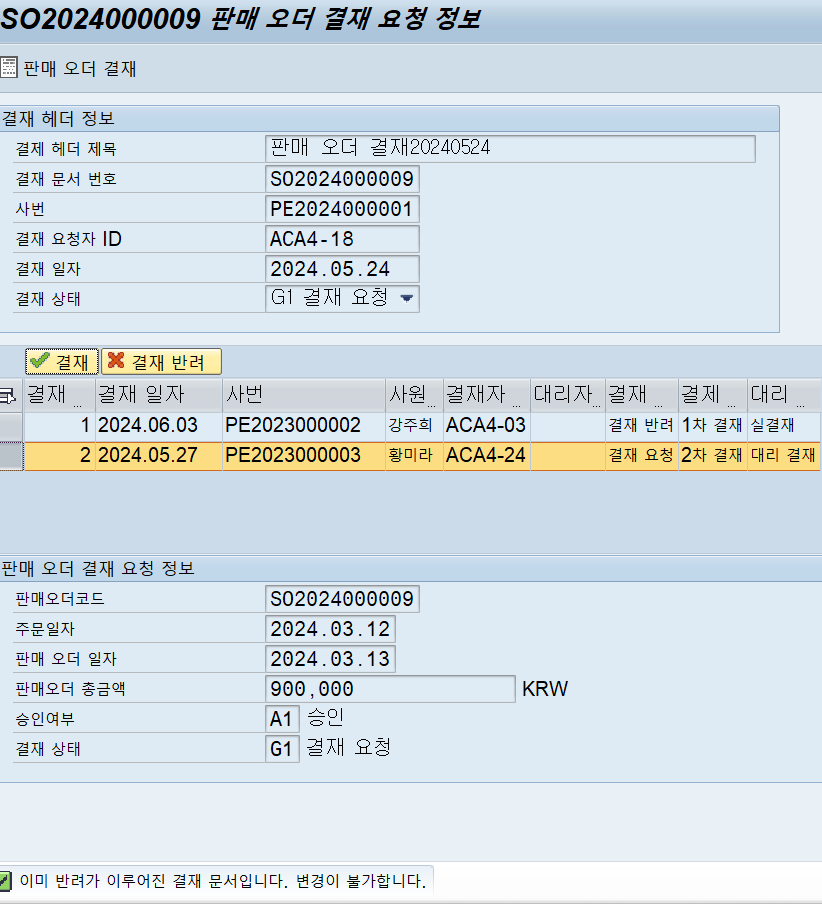Select the 결재 반려 status cell in row 1

tap(641, 426)
